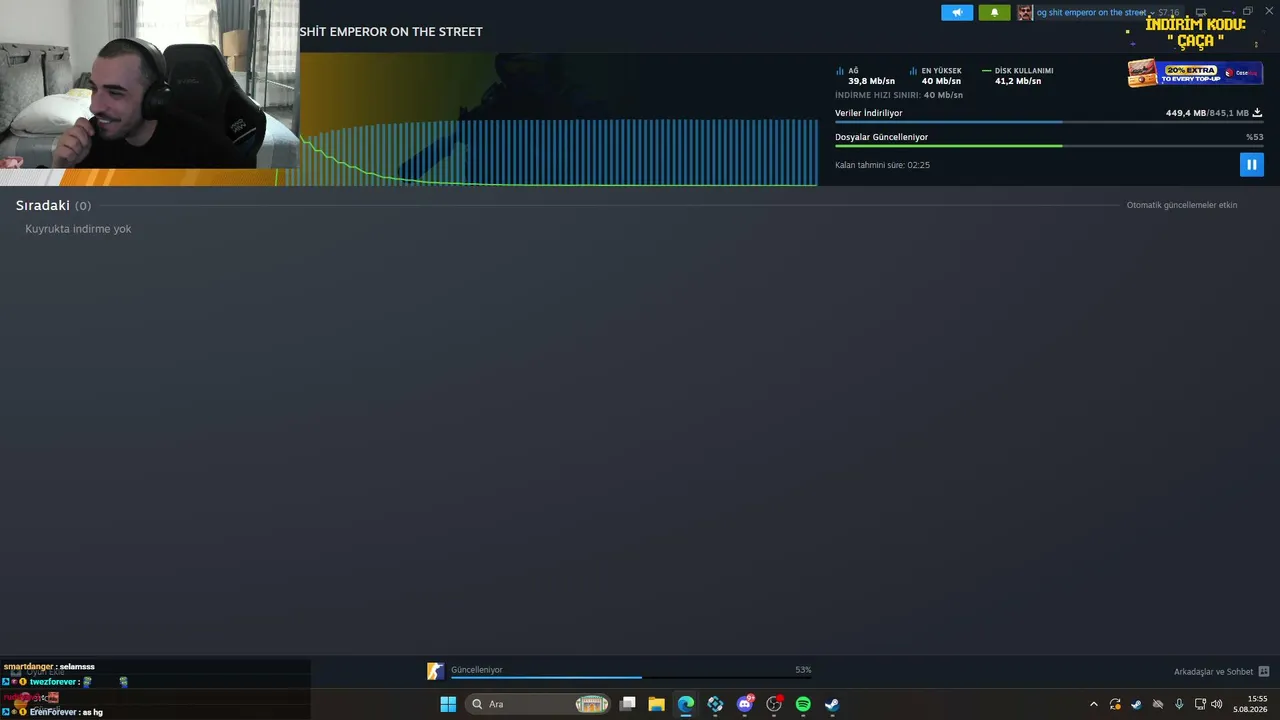Click the 'Kuyrukta indirme yok' message
Screen dimensions: 1280x720
(x=78, y=229)
